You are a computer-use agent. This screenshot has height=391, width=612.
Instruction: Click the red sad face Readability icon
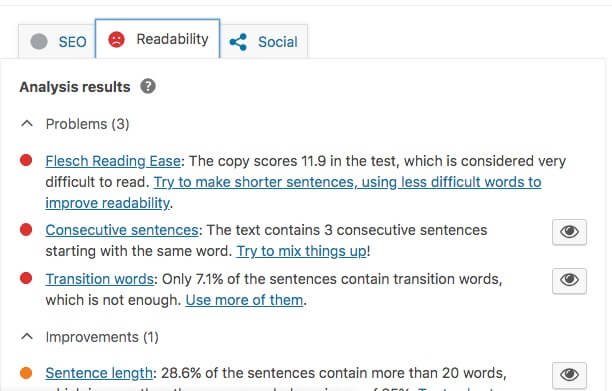(x=116, y=39)
